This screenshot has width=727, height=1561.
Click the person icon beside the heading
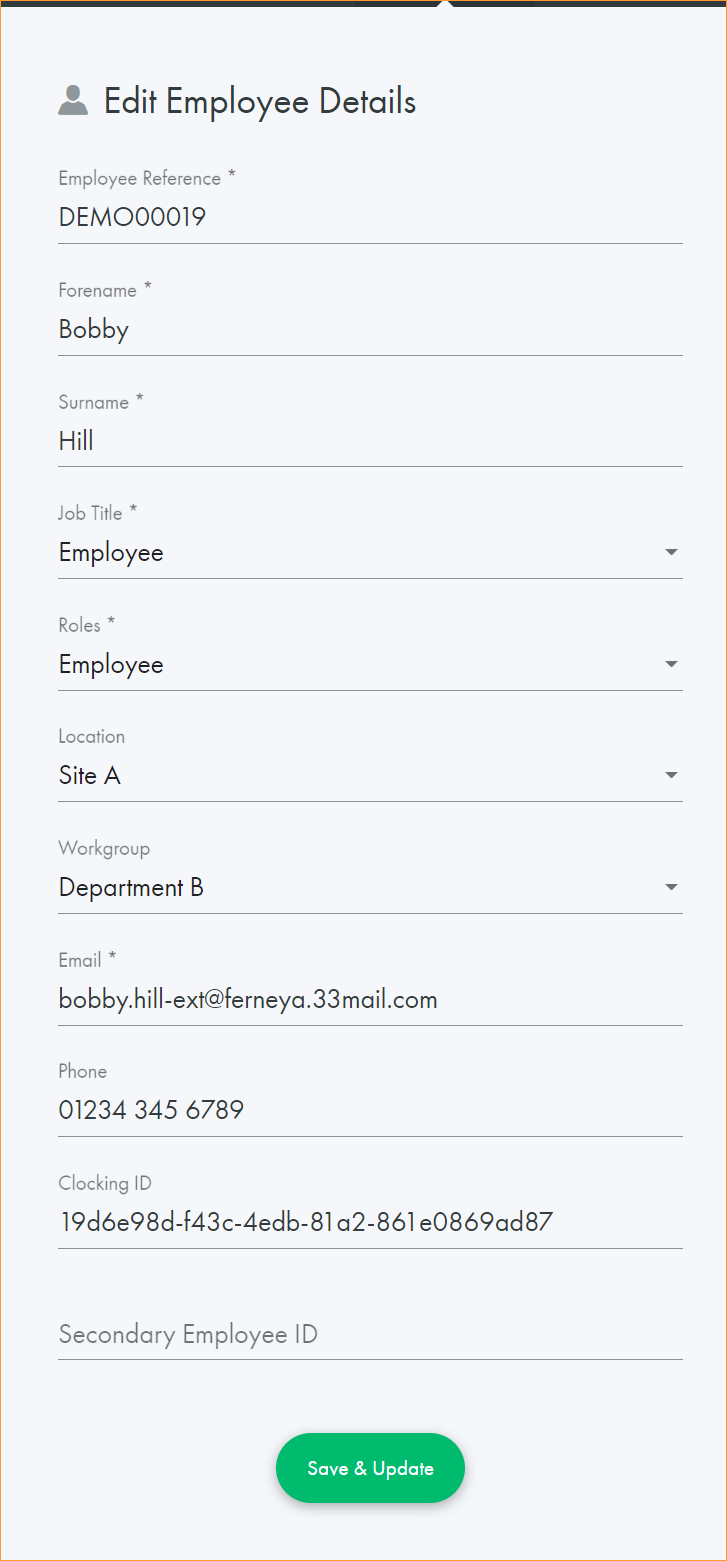[x=73, y=101]
